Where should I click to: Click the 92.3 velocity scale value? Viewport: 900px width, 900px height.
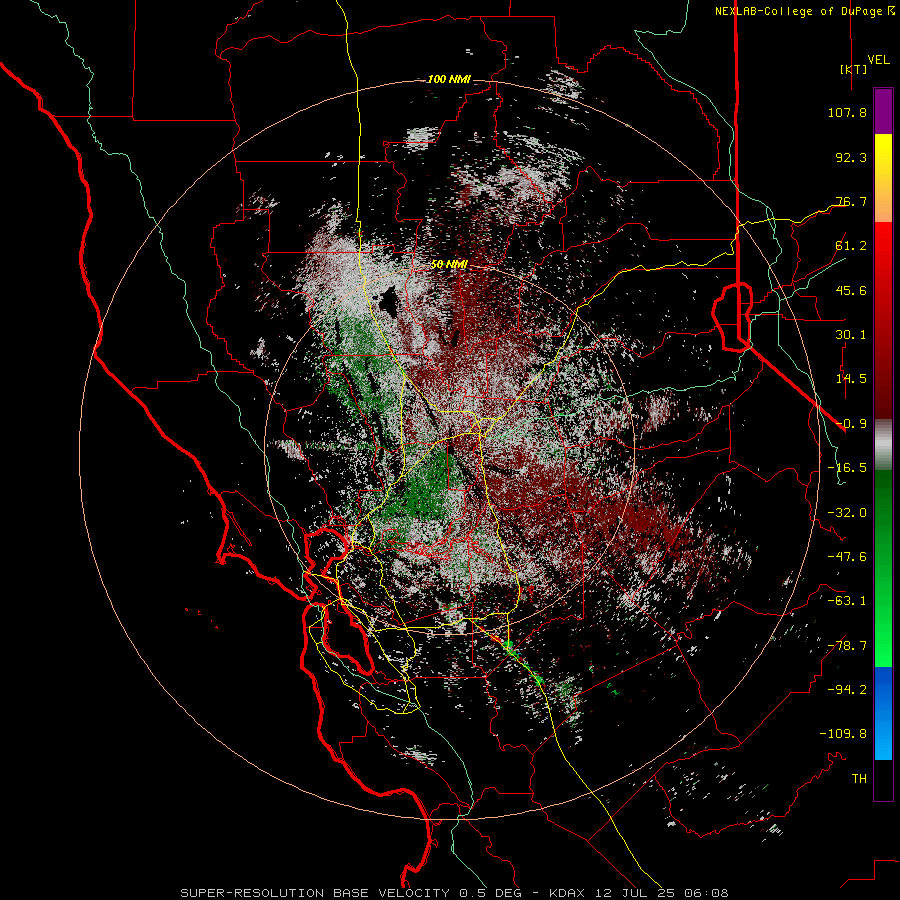coord(851,157)
